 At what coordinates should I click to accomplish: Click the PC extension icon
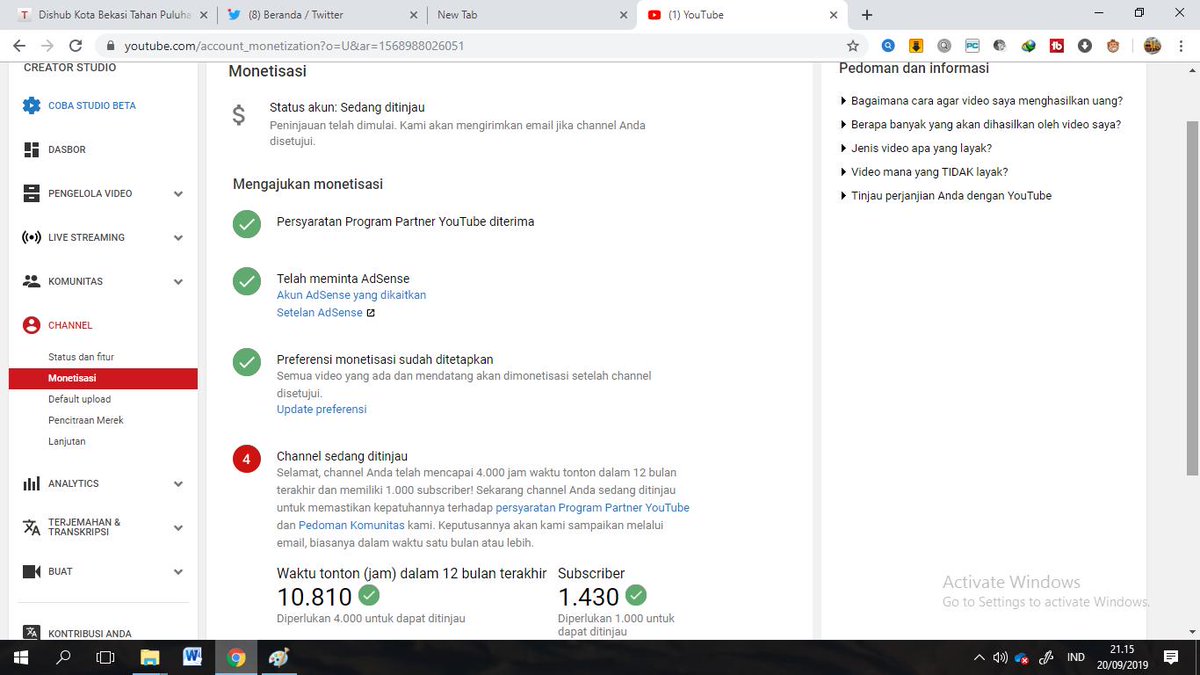(972, 46)
